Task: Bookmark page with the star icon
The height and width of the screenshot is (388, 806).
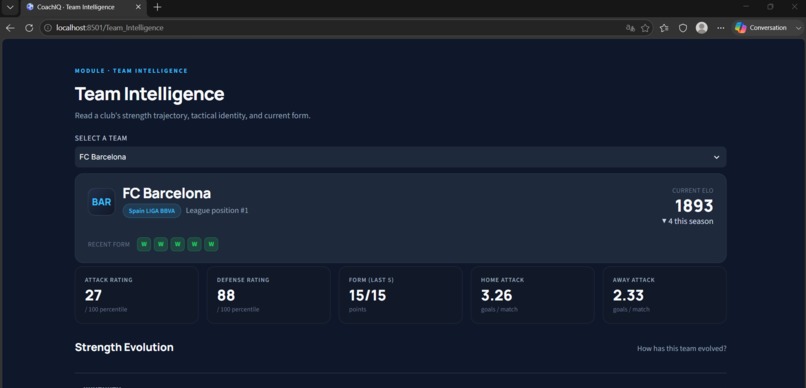Action: [x=645, y=28]
